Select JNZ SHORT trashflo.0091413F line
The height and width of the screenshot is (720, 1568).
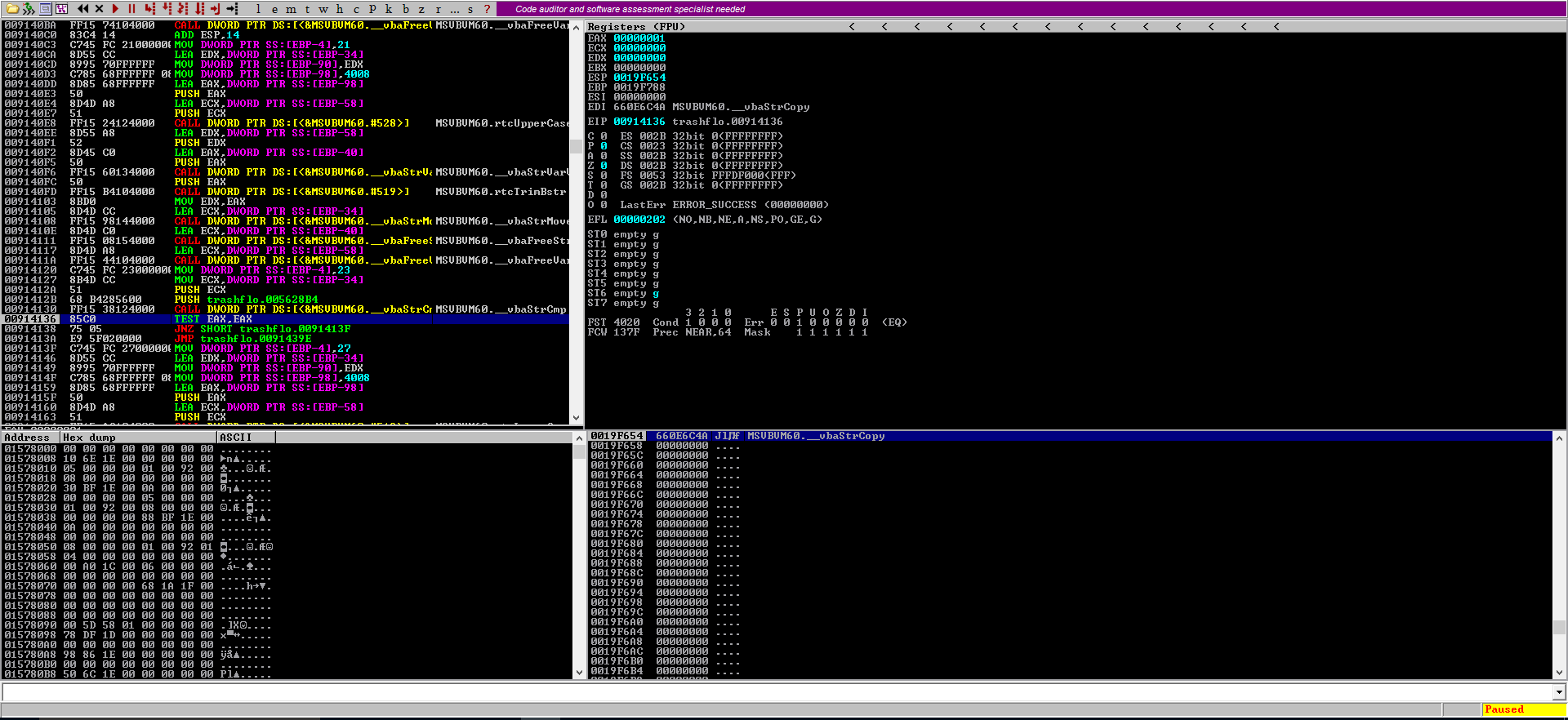(286, 329)
